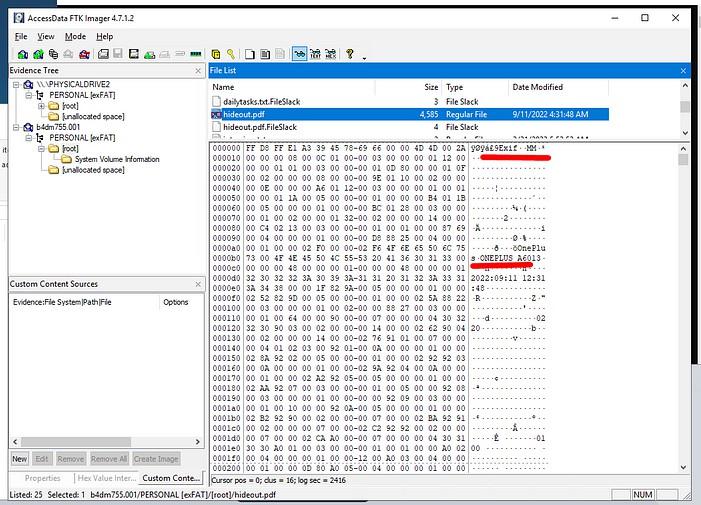
Task: Sort file list by Date Modified column
Action: (x=558, y=87)
